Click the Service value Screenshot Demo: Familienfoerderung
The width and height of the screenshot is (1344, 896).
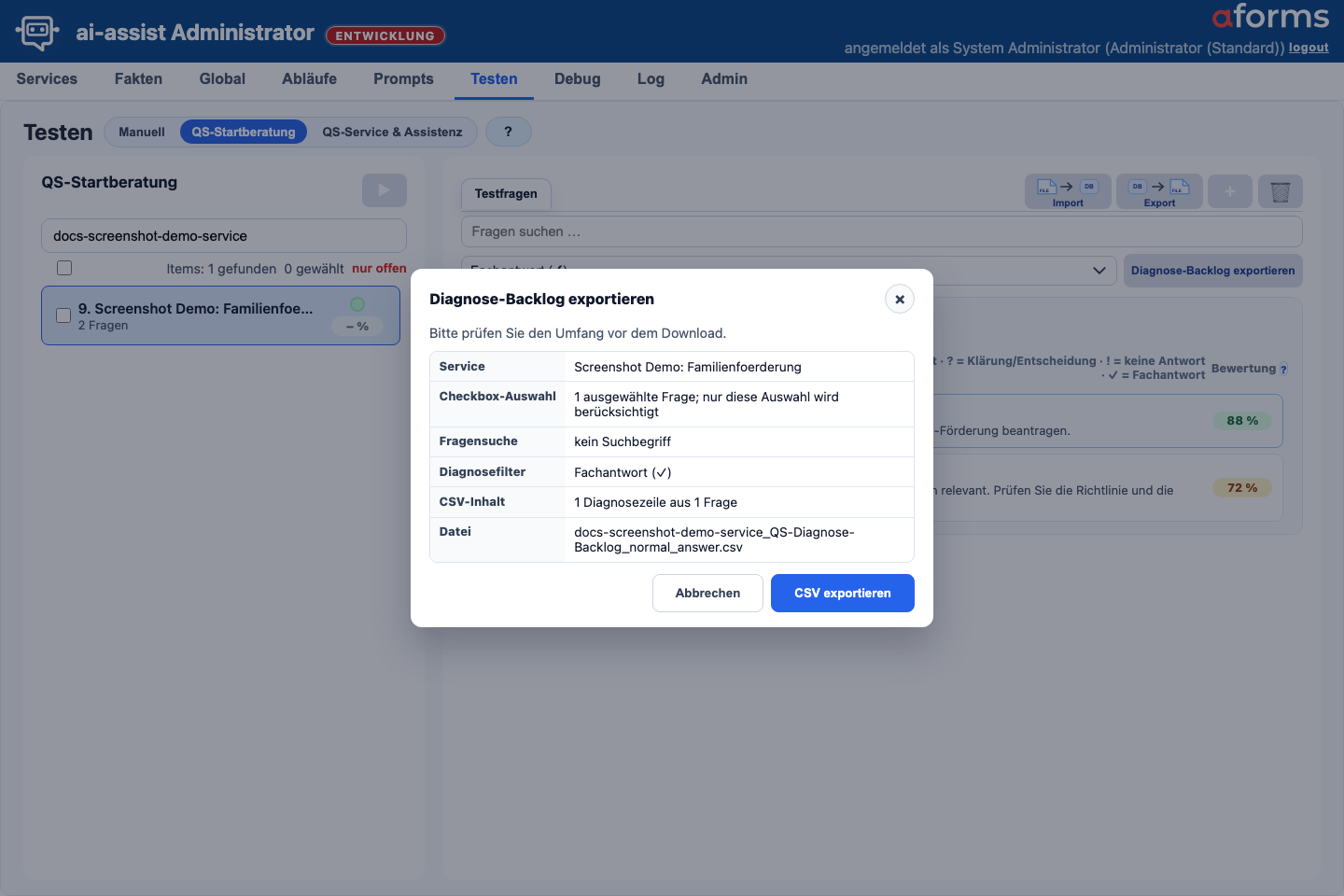[x=688, y=367]
